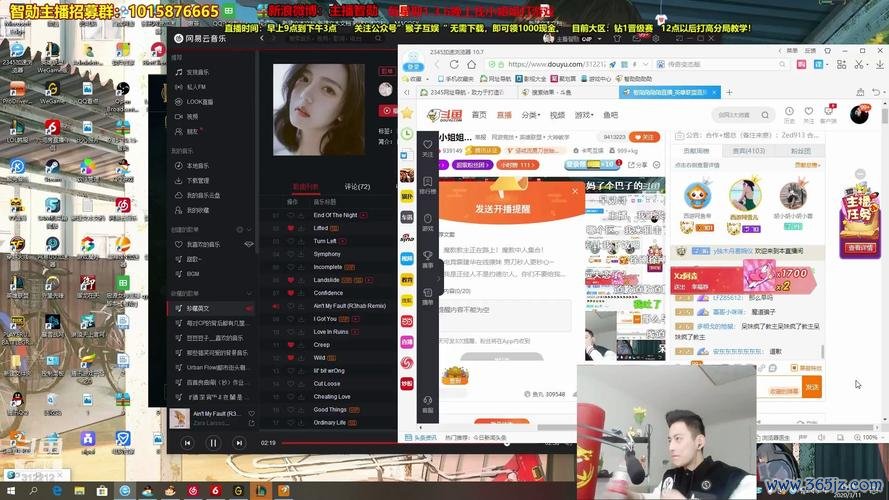Open a new browser tab
Image resolution: width=889 pixels, height=500 pixels.
(729, 92)
